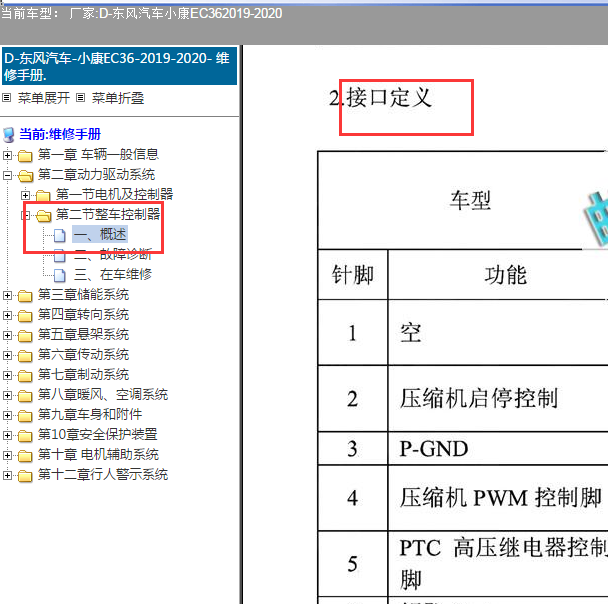Expand 第一章 车辆一般信息 node
The image size is (608, 604).
(7, 155)
